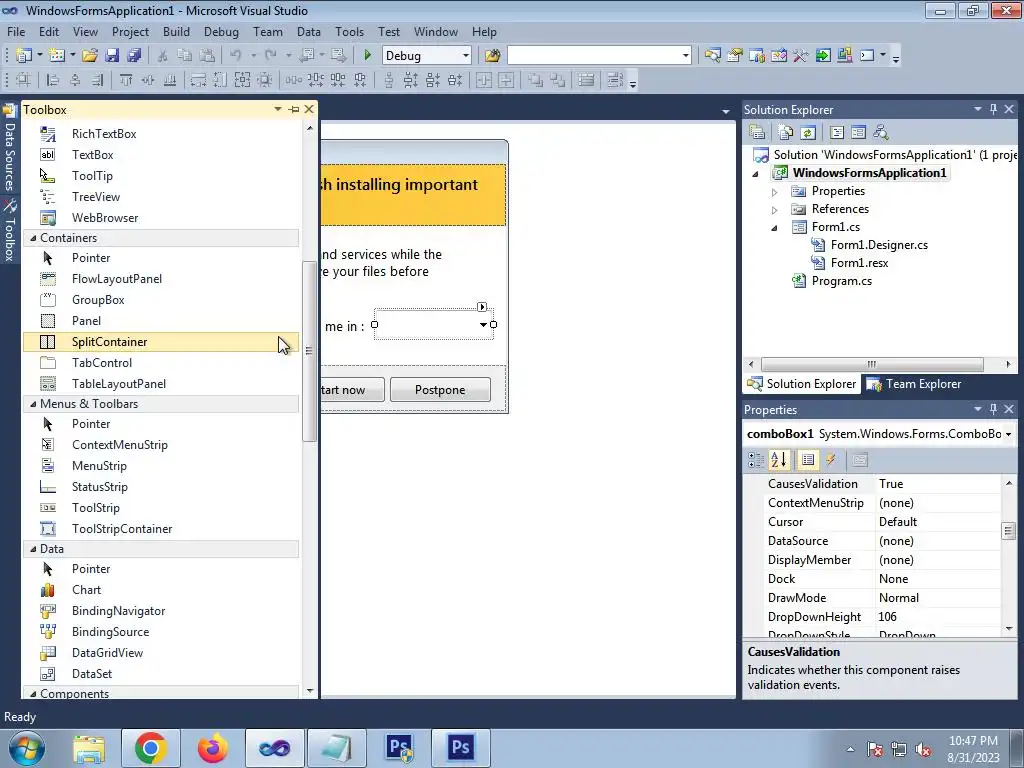Image resolution: width=1024 pixels, height=768 pixels.
Task: Save the current file via the disk icon
Action: (x=112, y=56)
